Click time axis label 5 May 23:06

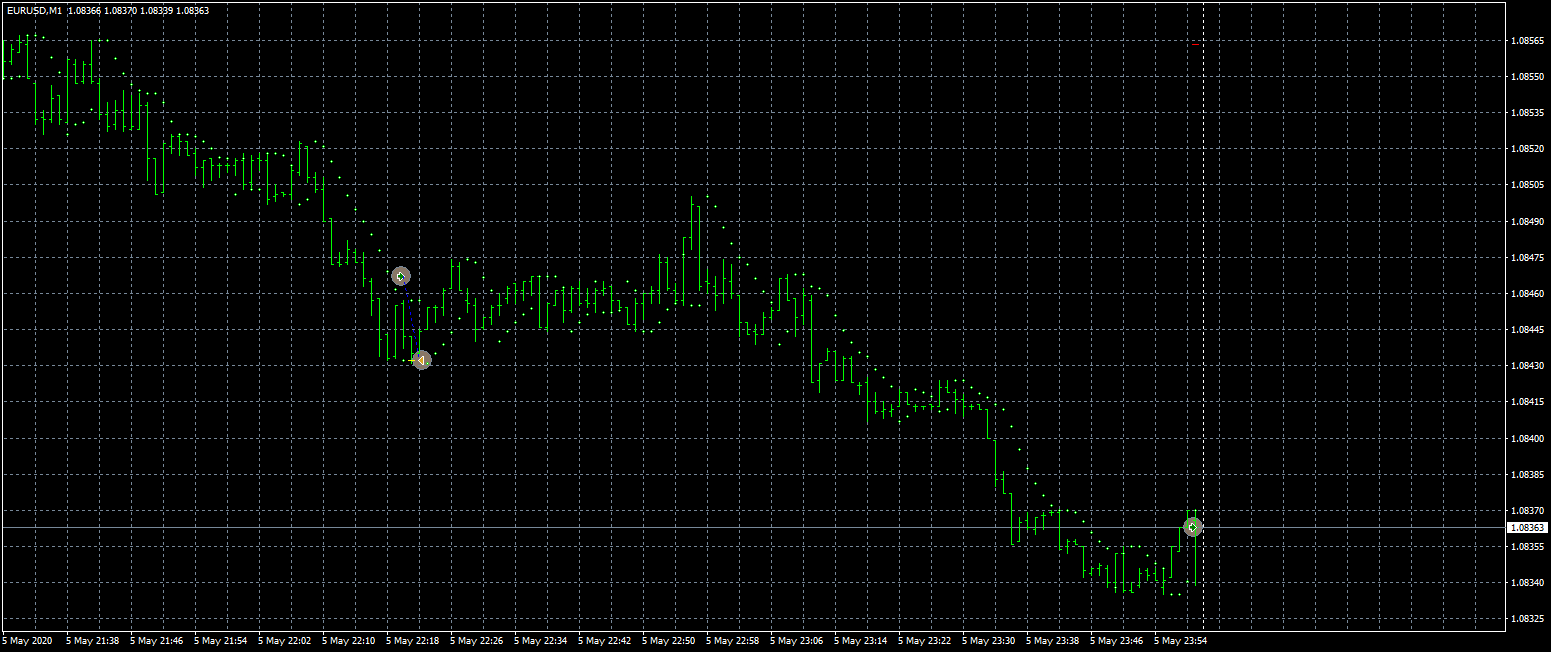click(797, 640)
